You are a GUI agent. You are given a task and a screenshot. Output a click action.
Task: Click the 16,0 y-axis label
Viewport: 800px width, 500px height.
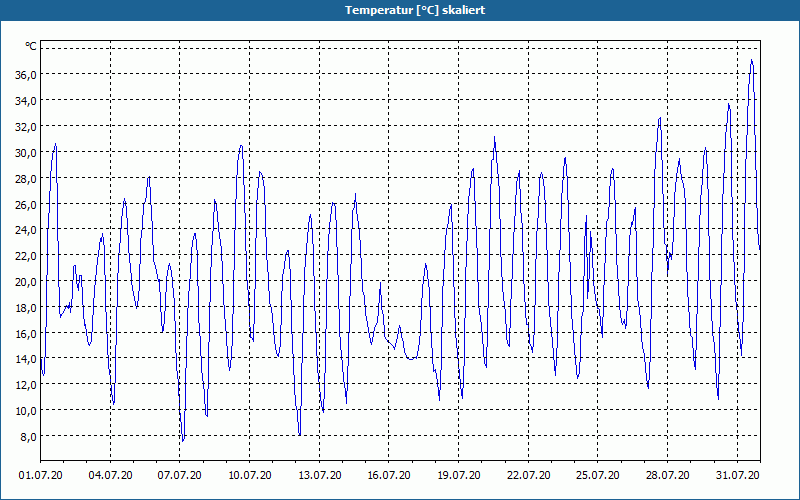tap(25, 334)
